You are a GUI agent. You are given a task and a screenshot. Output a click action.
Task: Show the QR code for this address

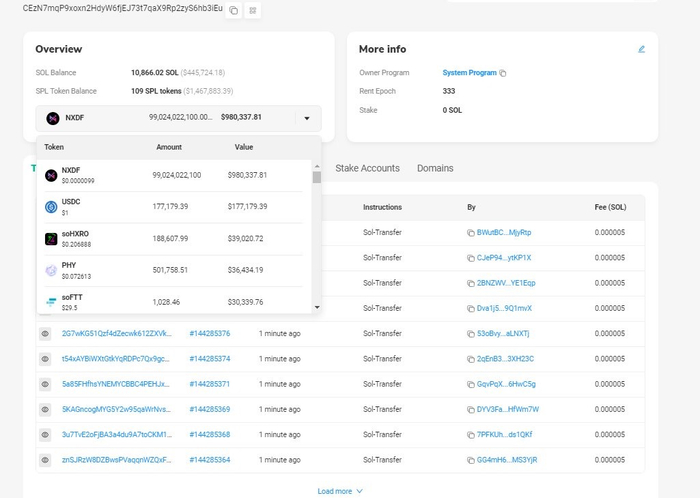click(x=252, y=10)
